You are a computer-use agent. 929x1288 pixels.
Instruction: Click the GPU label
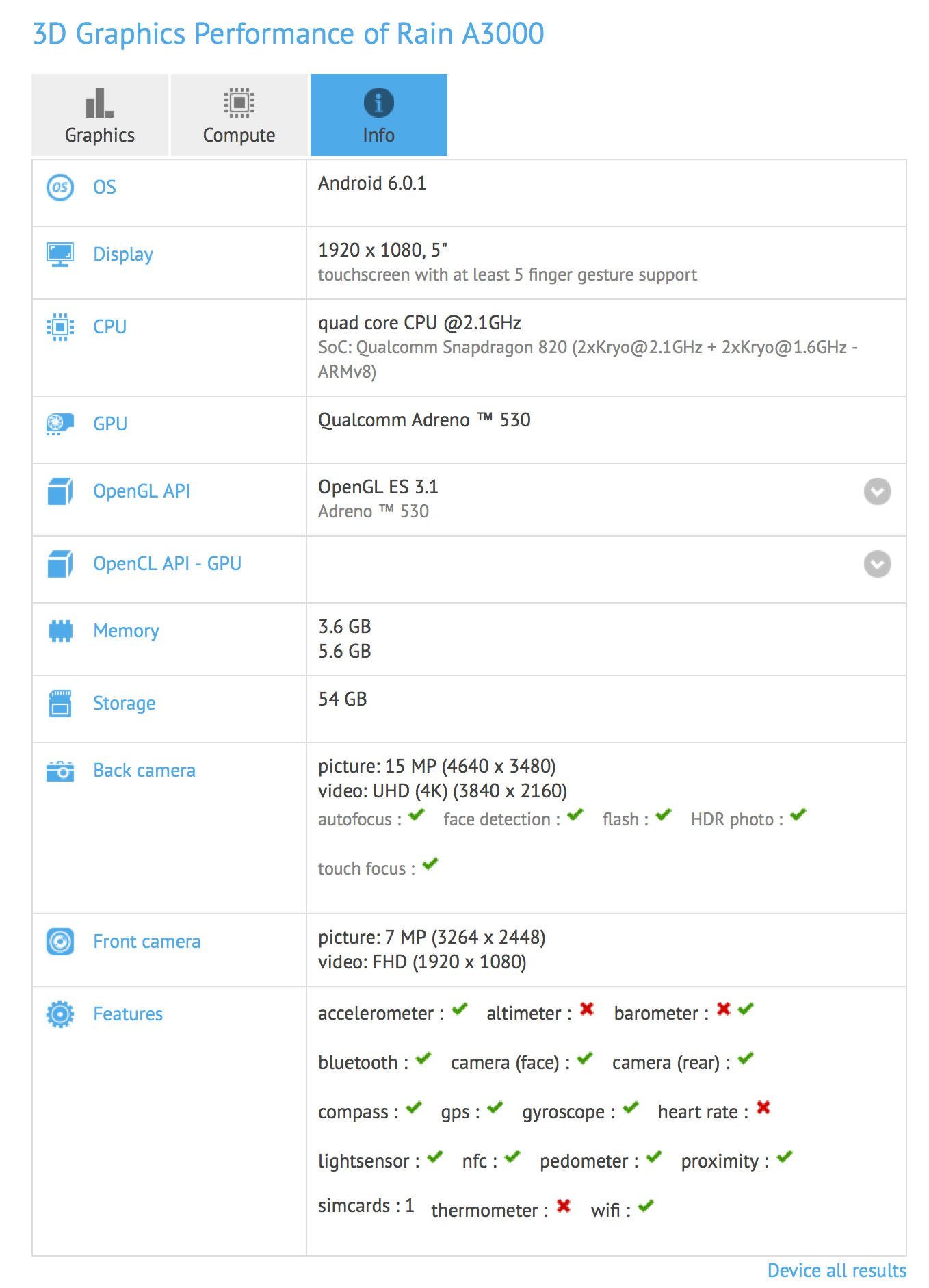[x=110, y=424]
